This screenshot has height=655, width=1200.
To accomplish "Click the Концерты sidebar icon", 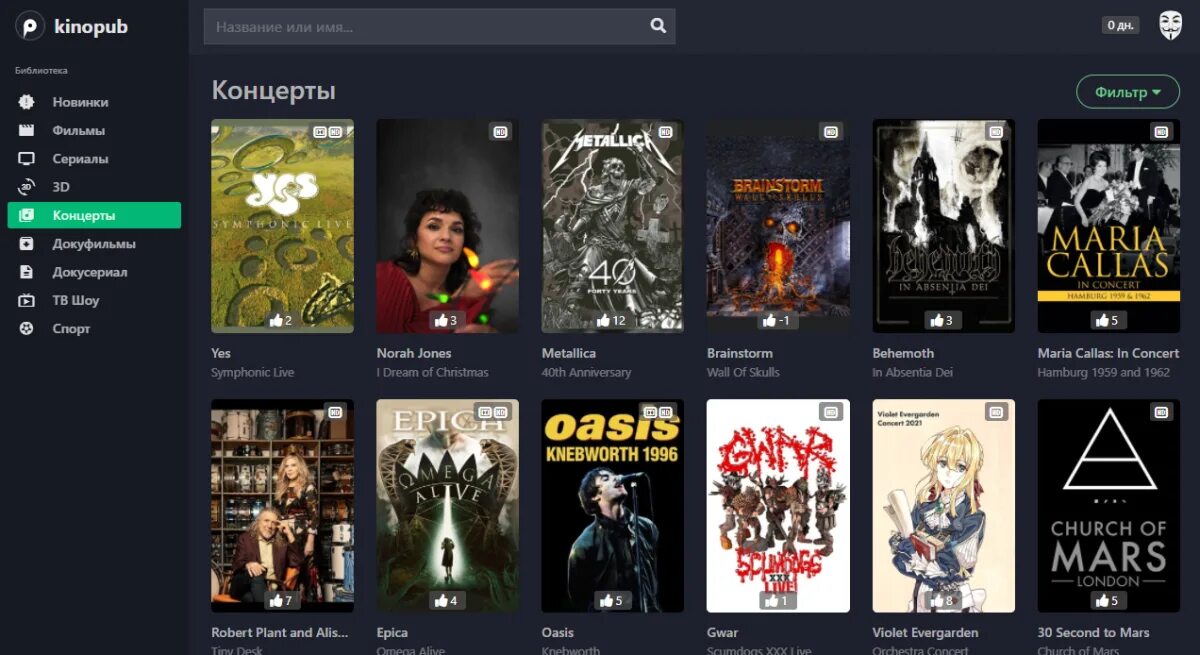I will click(x=27, y=215).
